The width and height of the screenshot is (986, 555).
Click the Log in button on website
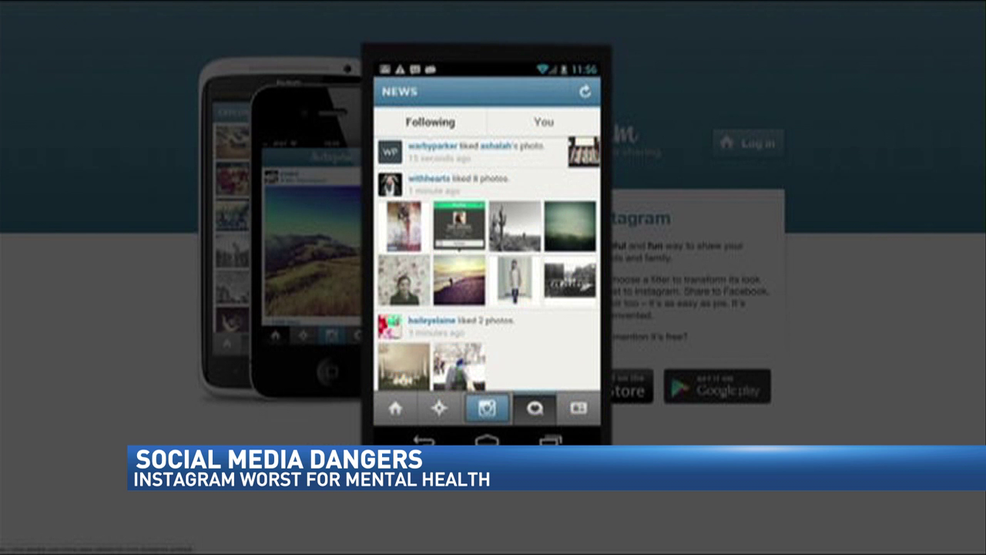[x=748, y=143]
